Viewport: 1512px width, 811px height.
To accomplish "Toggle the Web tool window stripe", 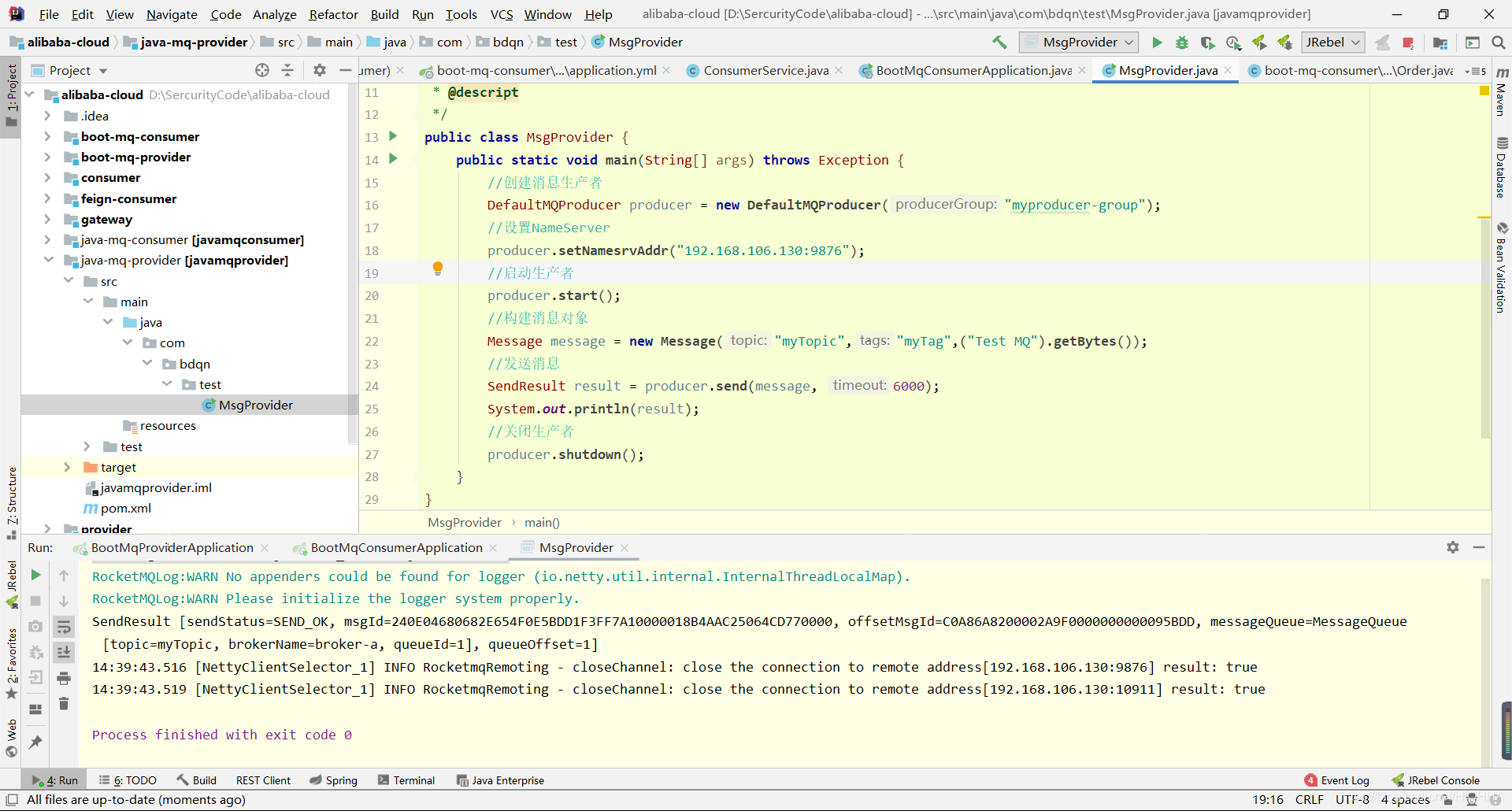I will [x=11, y=739].
